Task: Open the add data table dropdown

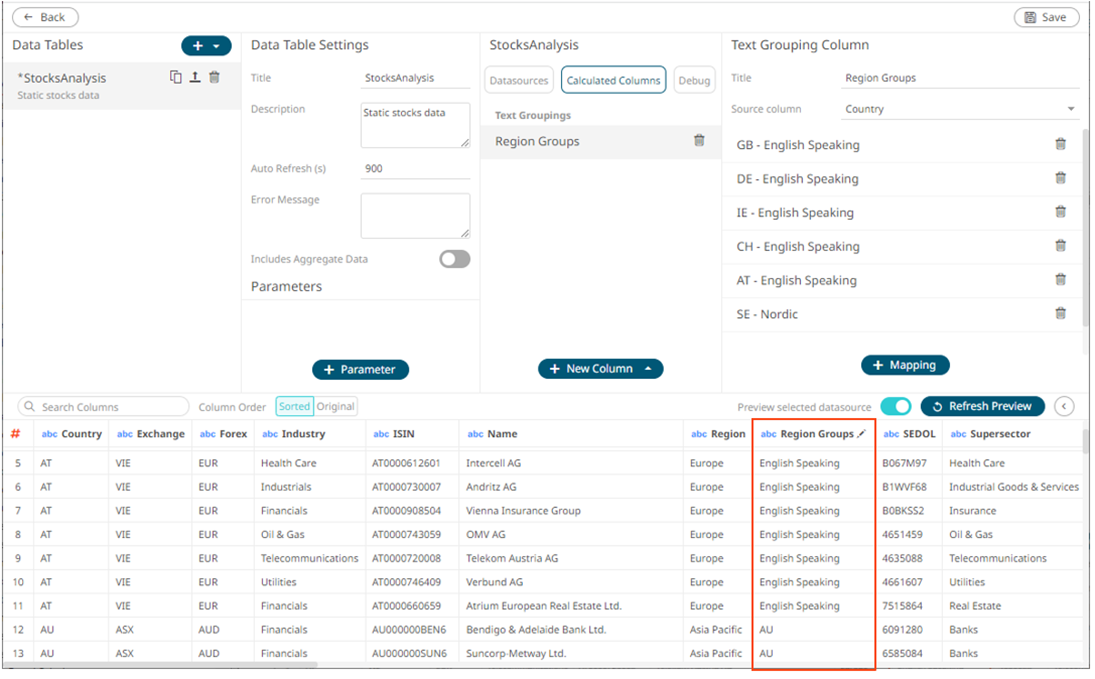Action: (216, 46)
